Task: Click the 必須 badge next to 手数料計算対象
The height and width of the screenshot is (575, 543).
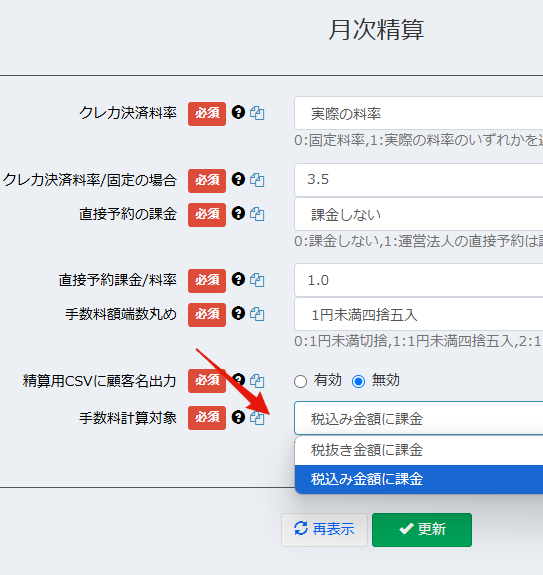Action: point(207,418)
